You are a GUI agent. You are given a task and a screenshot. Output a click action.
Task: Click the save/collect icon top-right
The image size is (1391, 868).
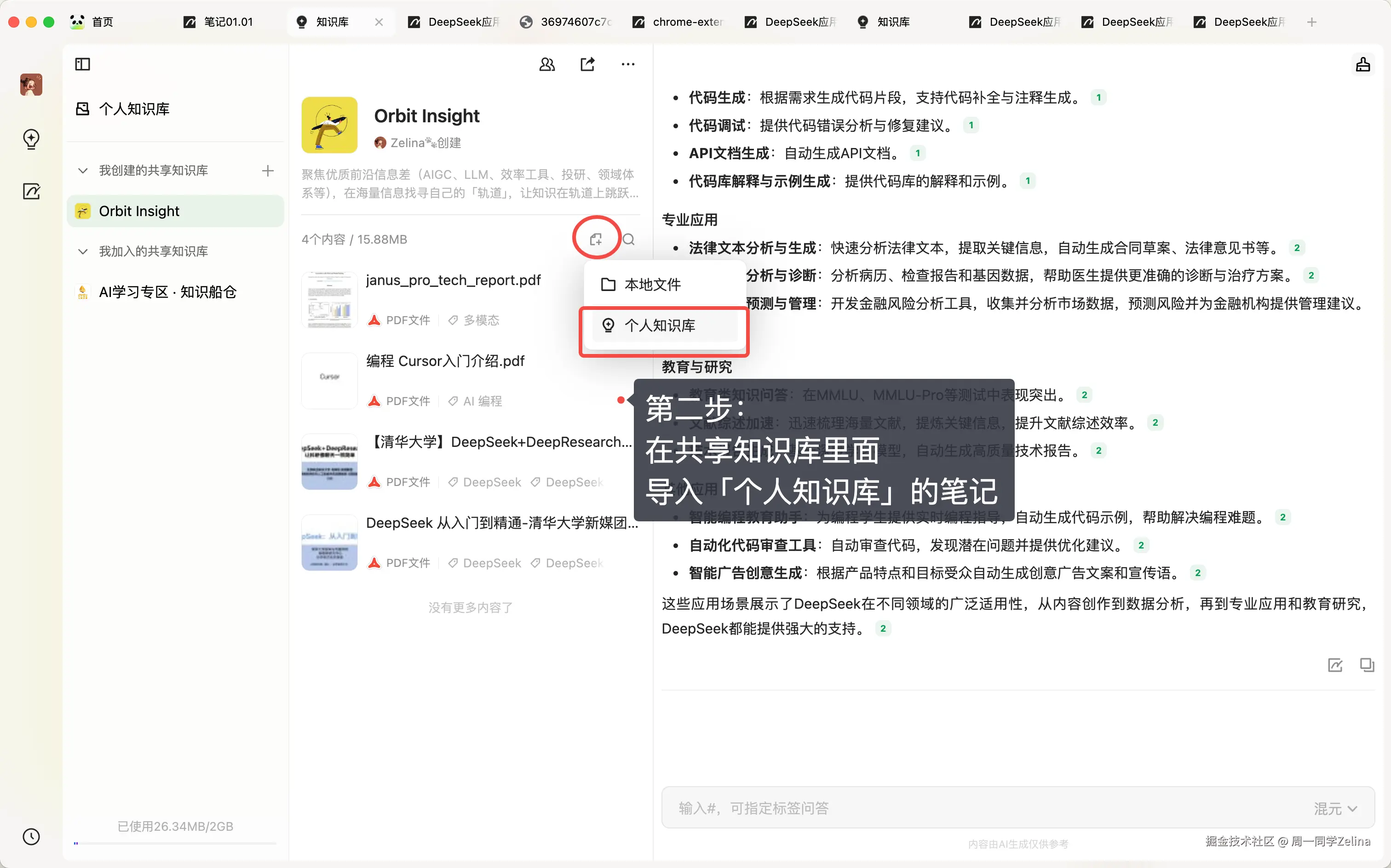tap(1364, 64)
